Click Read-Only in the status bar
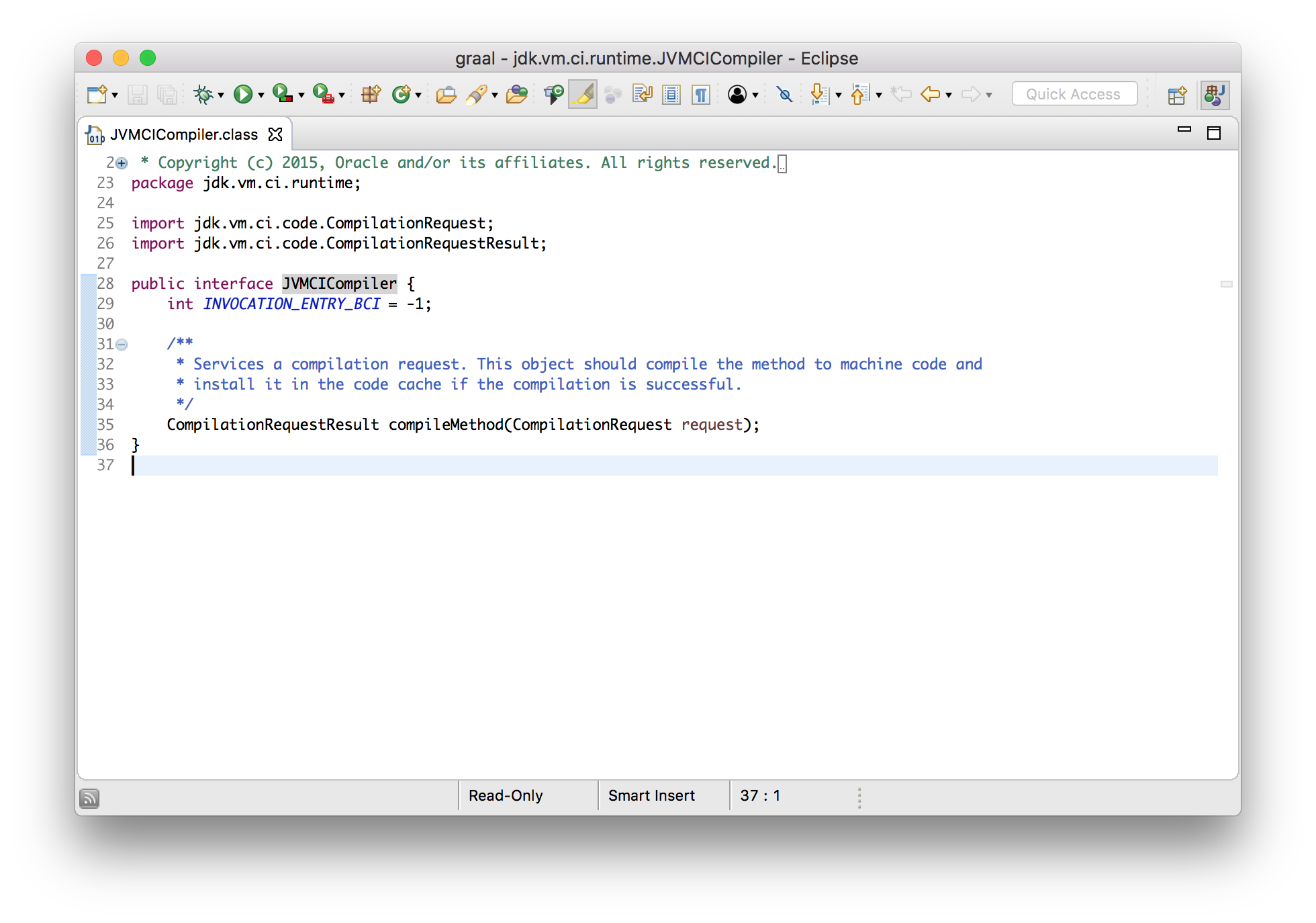The image size is (1316, 923). 506,795
